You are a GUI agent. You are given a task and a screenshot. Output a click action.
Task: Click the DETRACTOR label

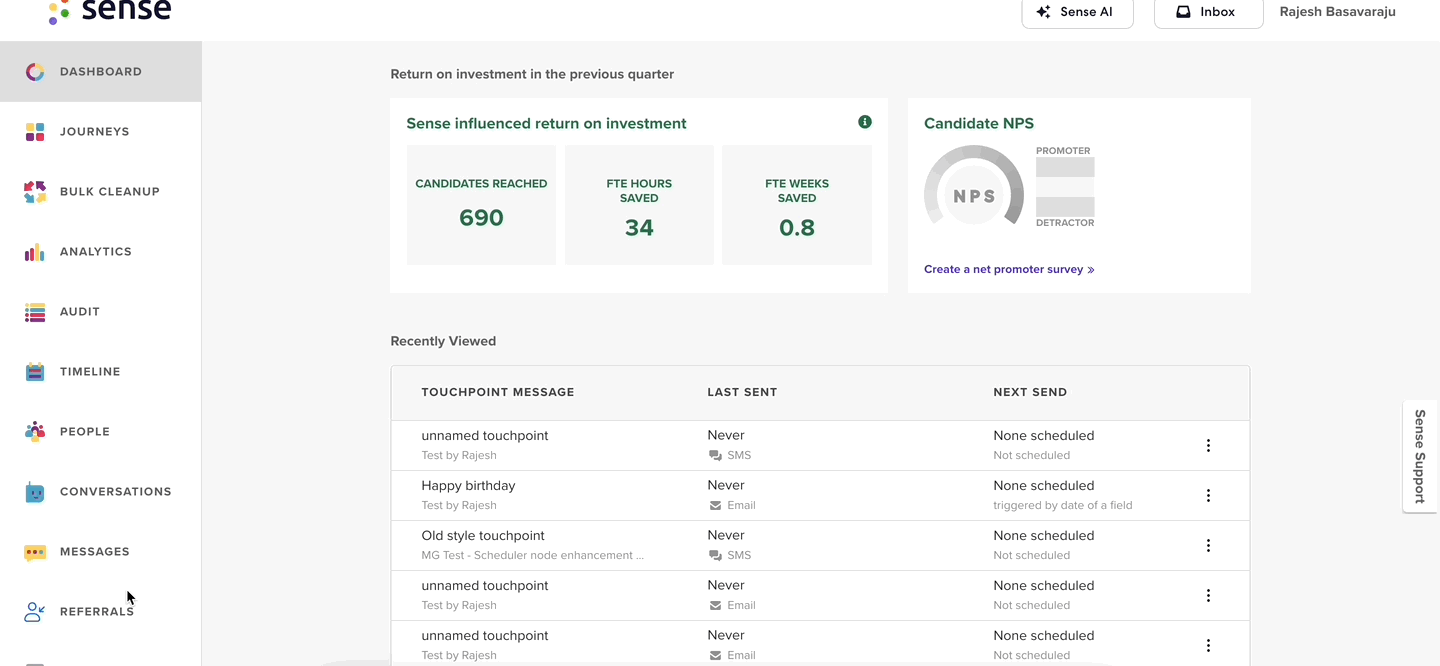[x=1065, y=223]
